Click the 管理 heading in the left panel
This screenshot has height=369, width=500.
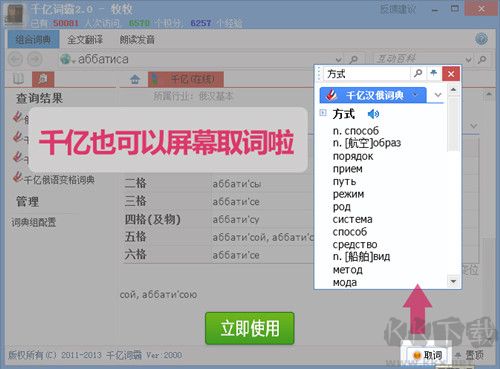(28, 202)
